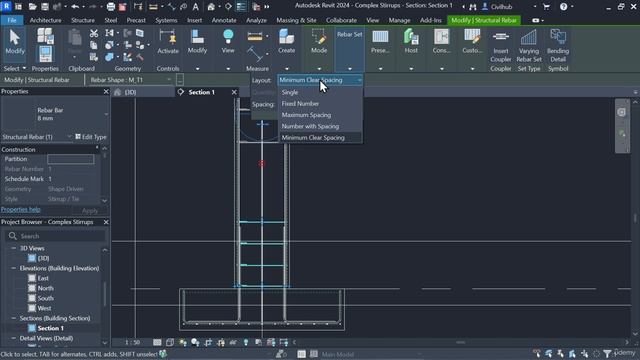The width and height of the screenshot is (640, 360).
Task: Choose the Varying Rebar Set tool
Action: pos(529,46)
